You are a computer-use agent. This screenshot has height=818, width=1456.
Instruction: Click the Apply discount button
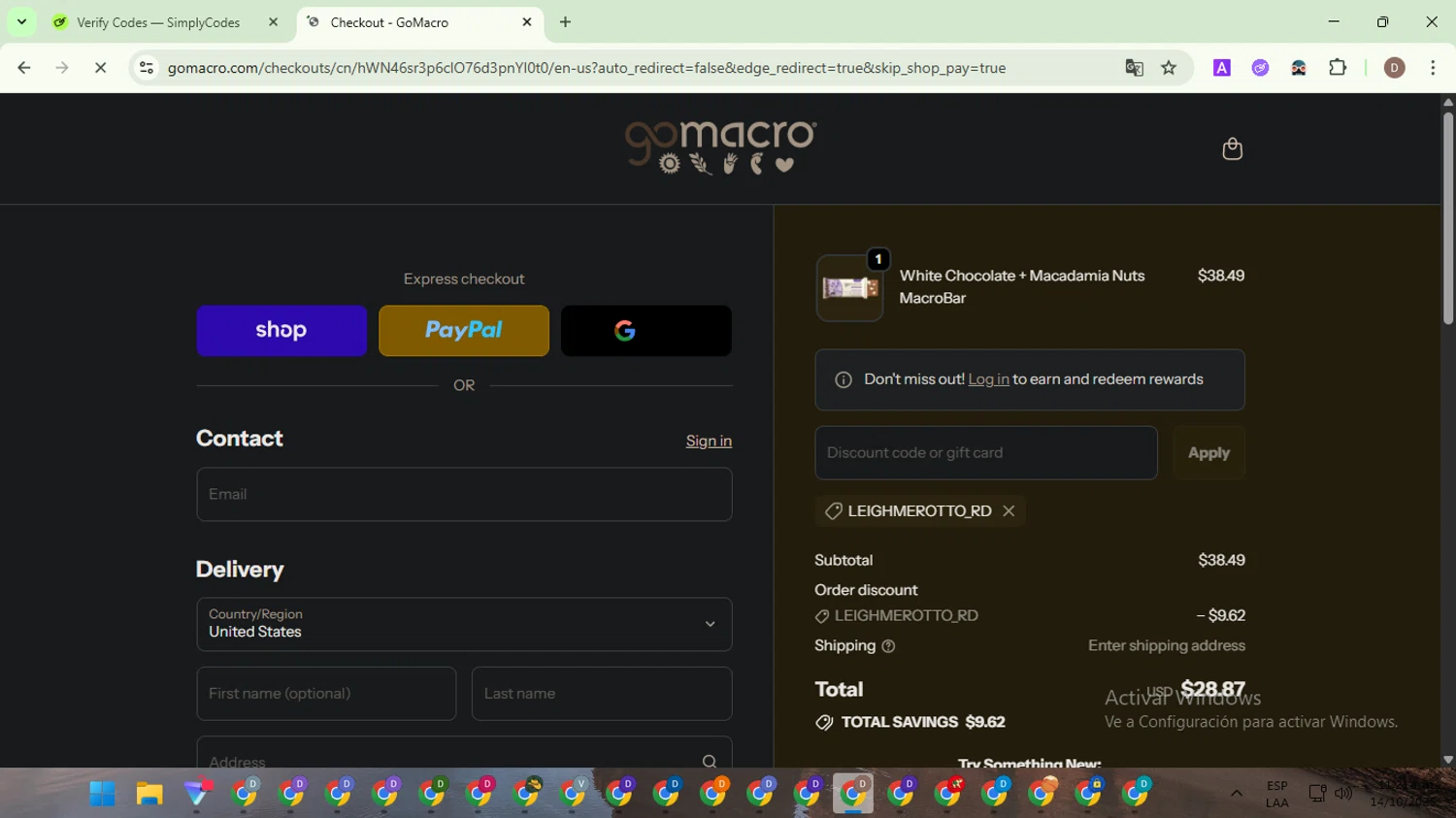tap(1208, 453)
